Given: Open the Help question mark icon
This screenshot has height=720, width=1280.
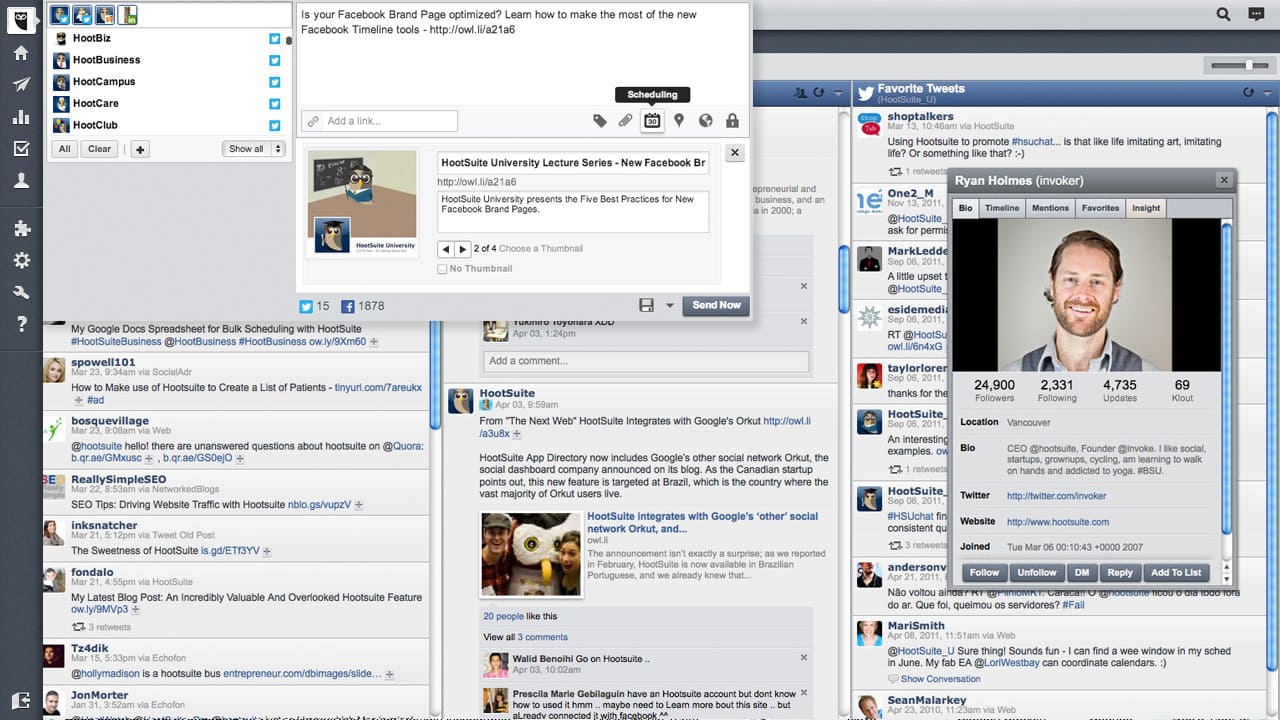Looking at the screenshot, I should (x=20, y=324).
